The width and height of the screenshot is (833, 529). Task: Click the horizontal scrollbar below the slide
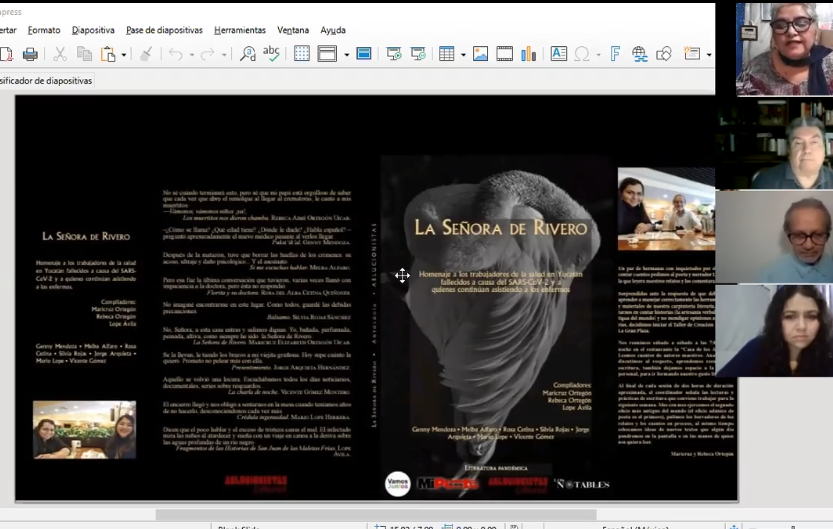pyautogui.click(x=376, y=515)
